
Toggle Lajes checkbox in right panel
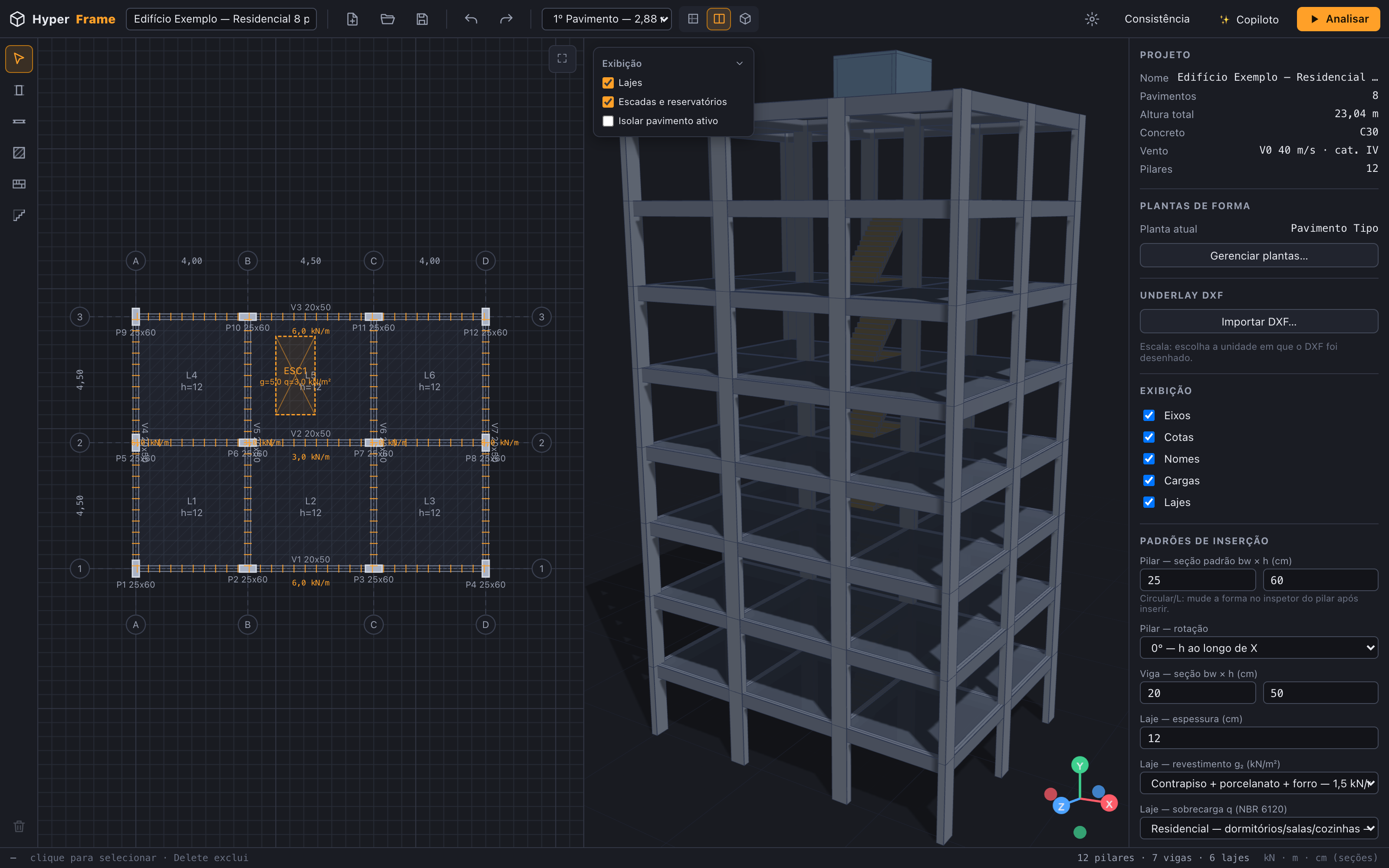point(1149,502)
